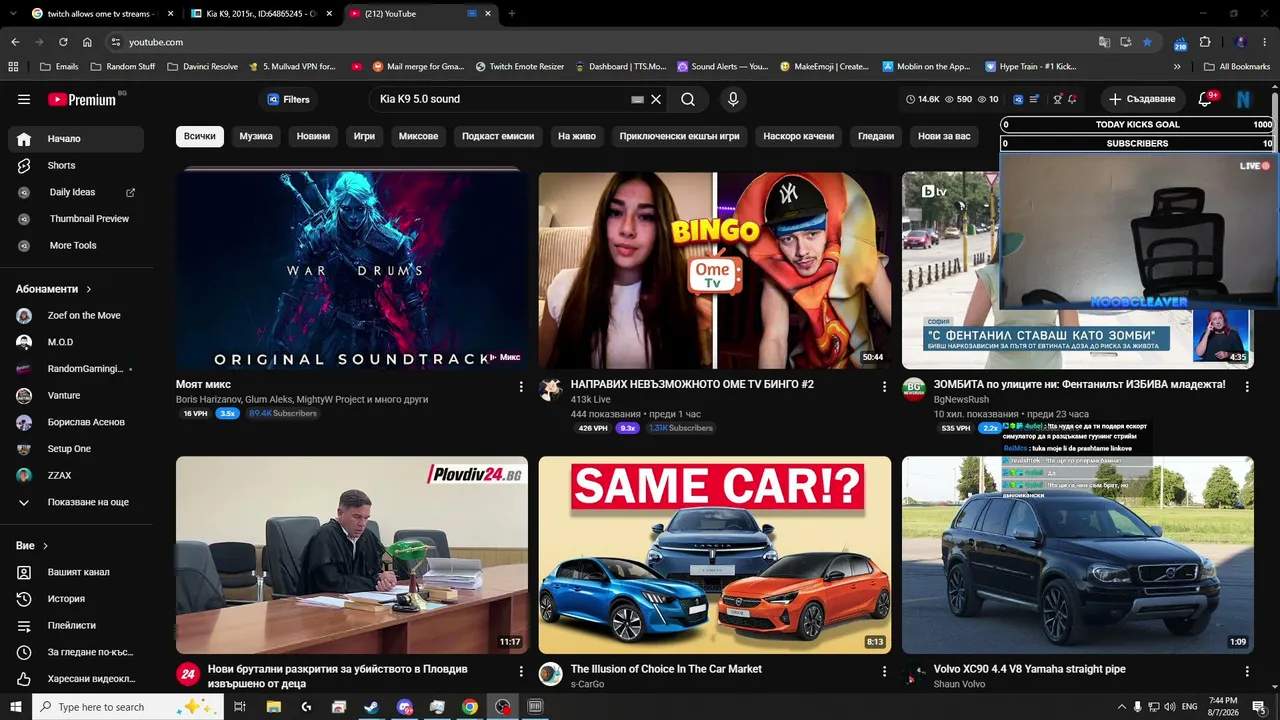1280x720 pixels.
Task: Open the Windows Start menu
Action: 15,707
